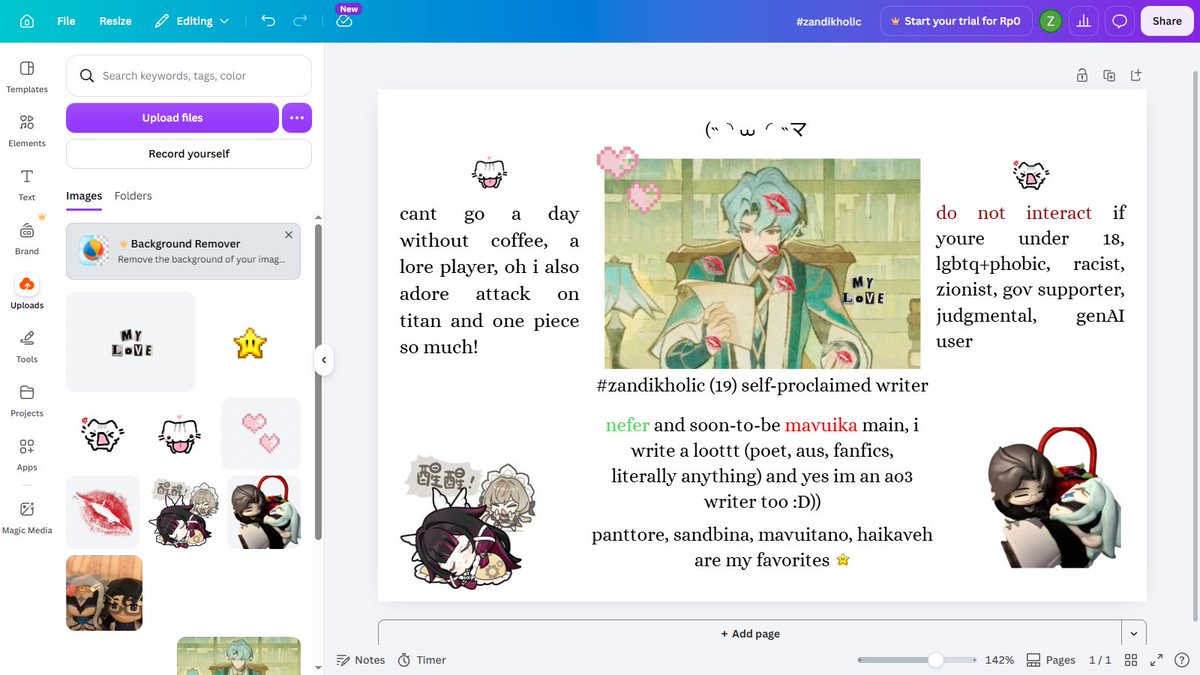Open the Magic Media panel
Screen dimensions: 1200x675
point(27,516)
